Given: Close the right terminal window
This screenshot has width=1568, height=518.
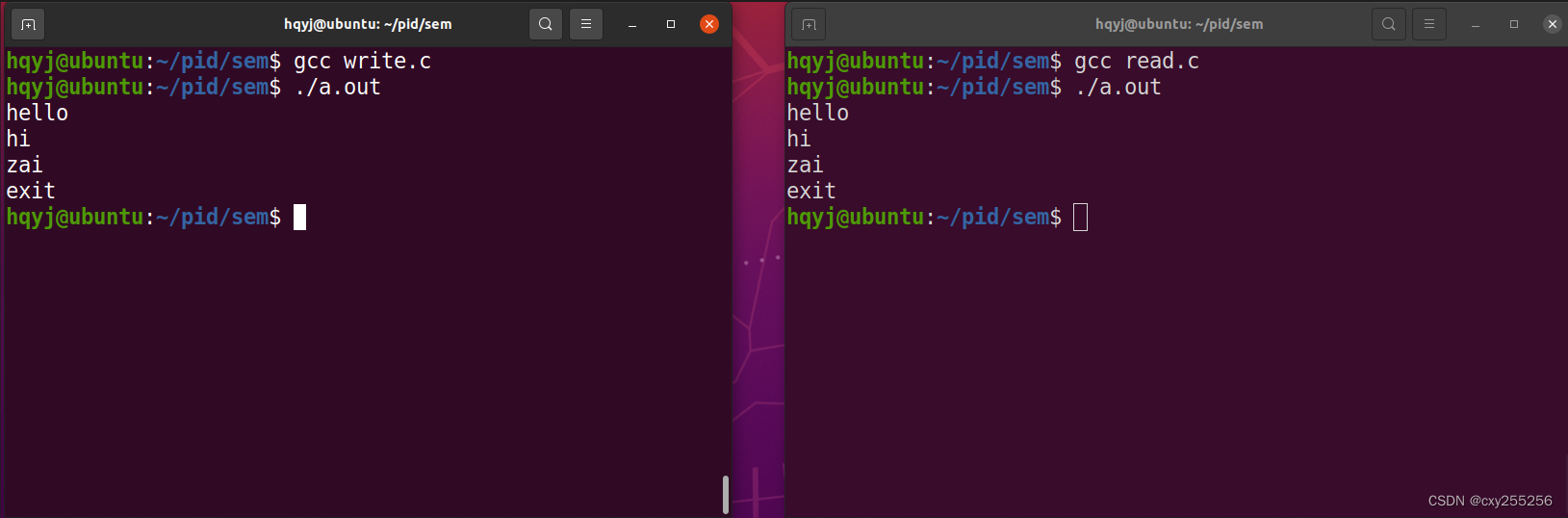Looking at the screenshot, I should coord(1553,24).
